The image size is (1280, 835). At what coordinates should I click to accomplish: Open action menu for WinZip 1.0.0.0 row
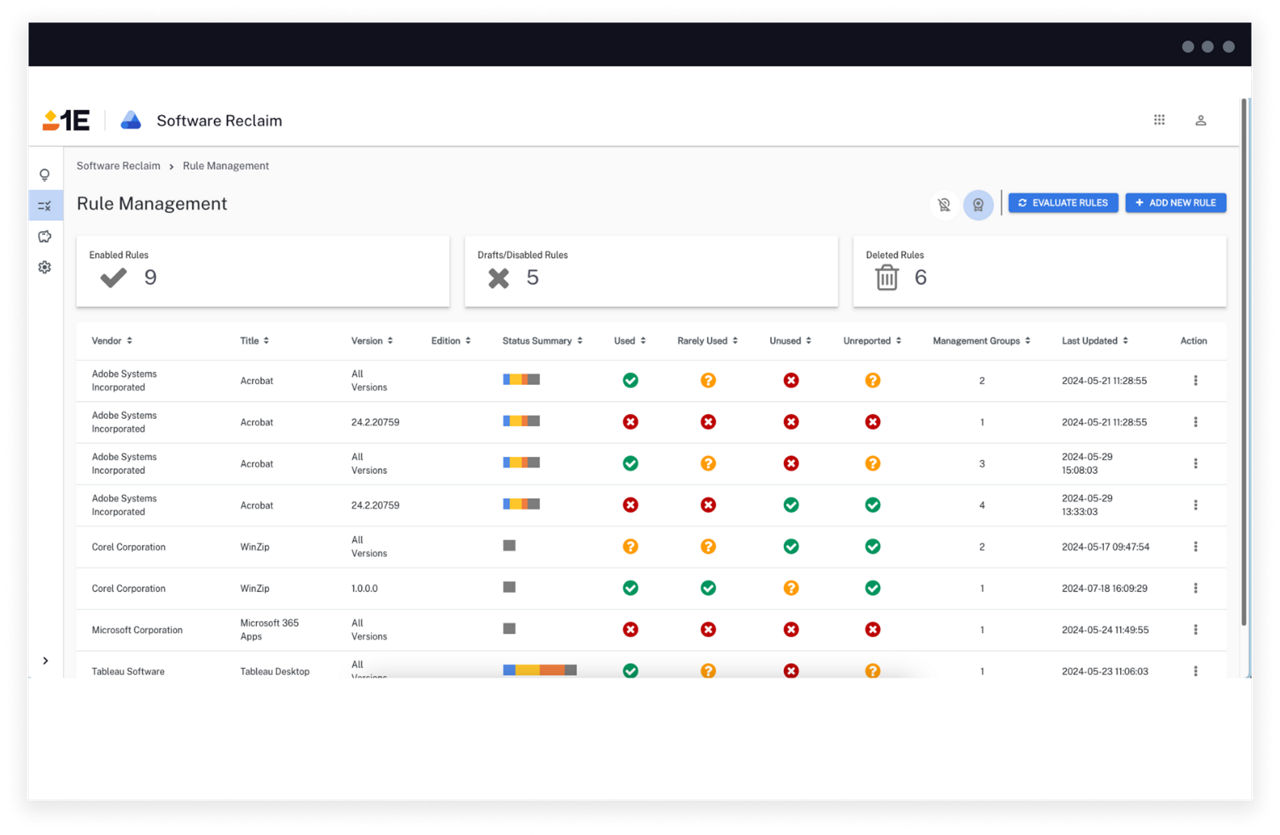tap(1195, 588)
